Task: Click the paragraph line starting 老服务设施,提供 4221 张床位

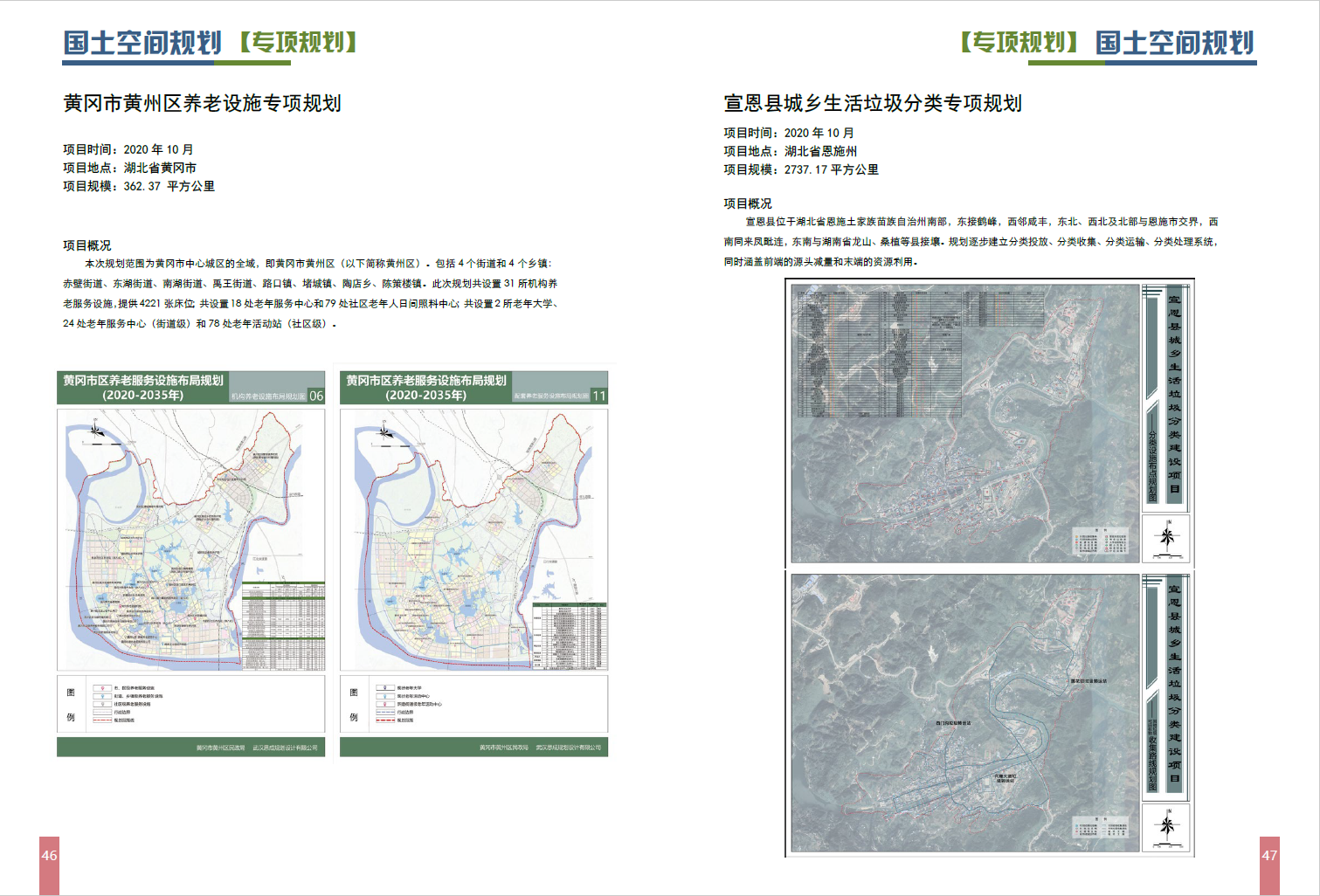Action: pos(310,303)
